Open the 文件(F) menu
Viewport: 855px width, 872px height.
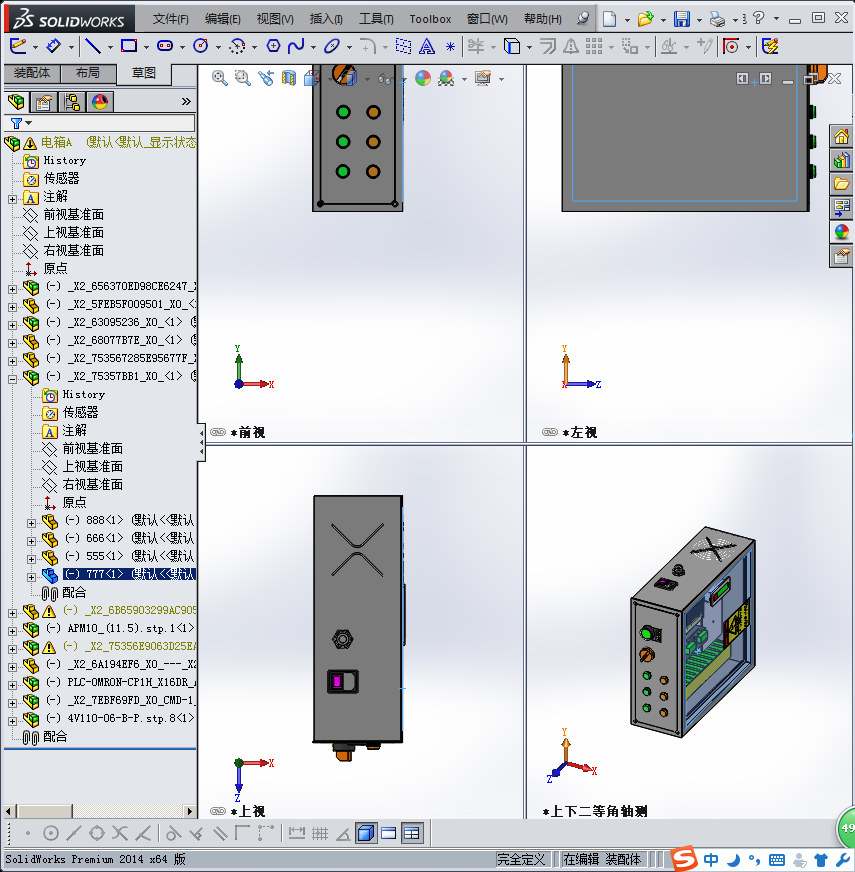pyautogui.click(x=171, y=19)
